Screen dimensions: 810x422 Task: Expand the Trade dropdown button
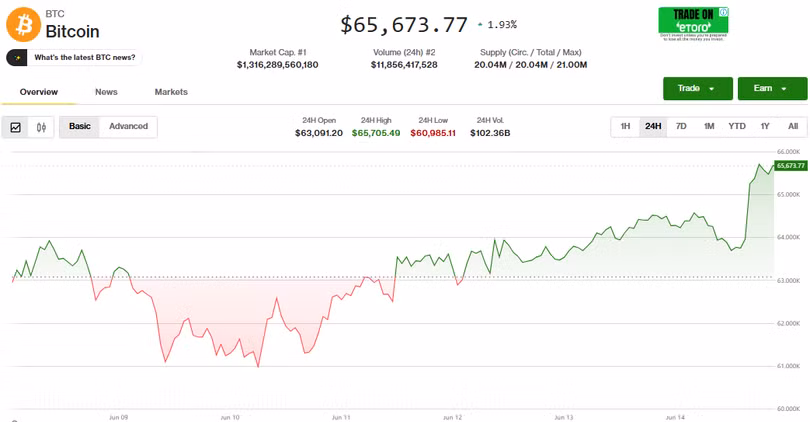(x=697, y=88)
